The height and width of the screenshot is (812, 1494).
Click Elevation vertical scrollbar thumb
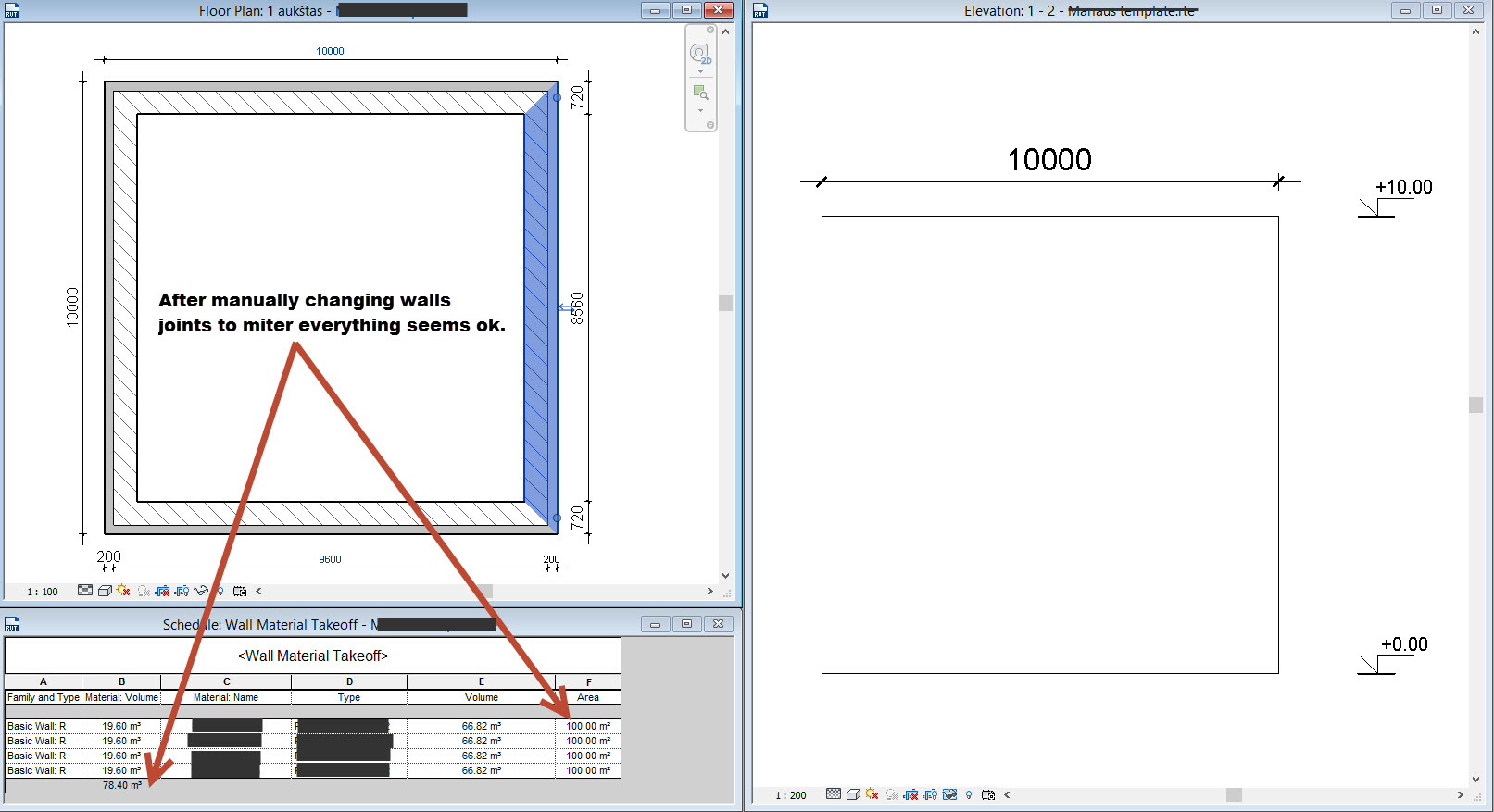pyautogui.click(x=1475, y=405)
